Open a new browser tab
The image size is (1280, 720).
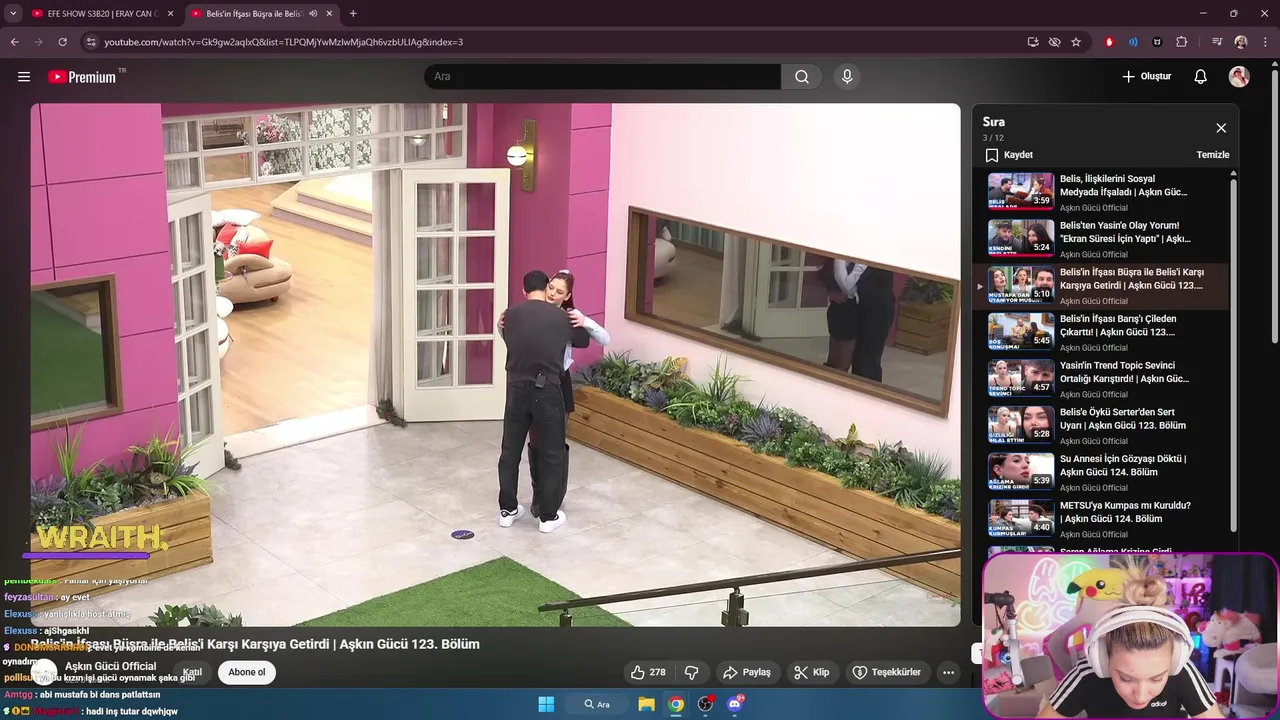click(353, 14)
